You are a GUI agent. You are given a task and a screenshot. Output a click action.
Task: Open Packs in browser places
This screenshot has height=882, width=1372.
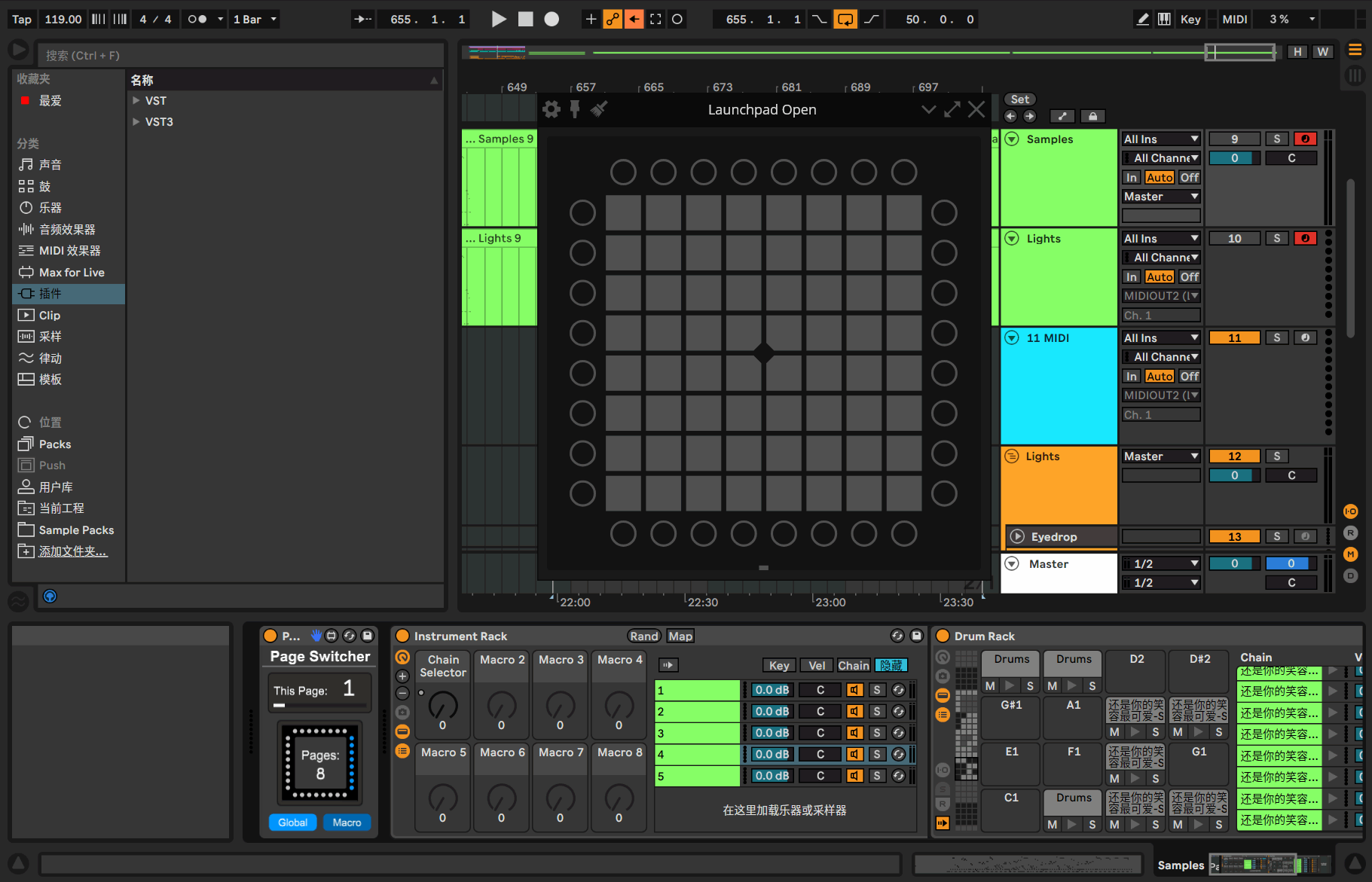[55, 444]
